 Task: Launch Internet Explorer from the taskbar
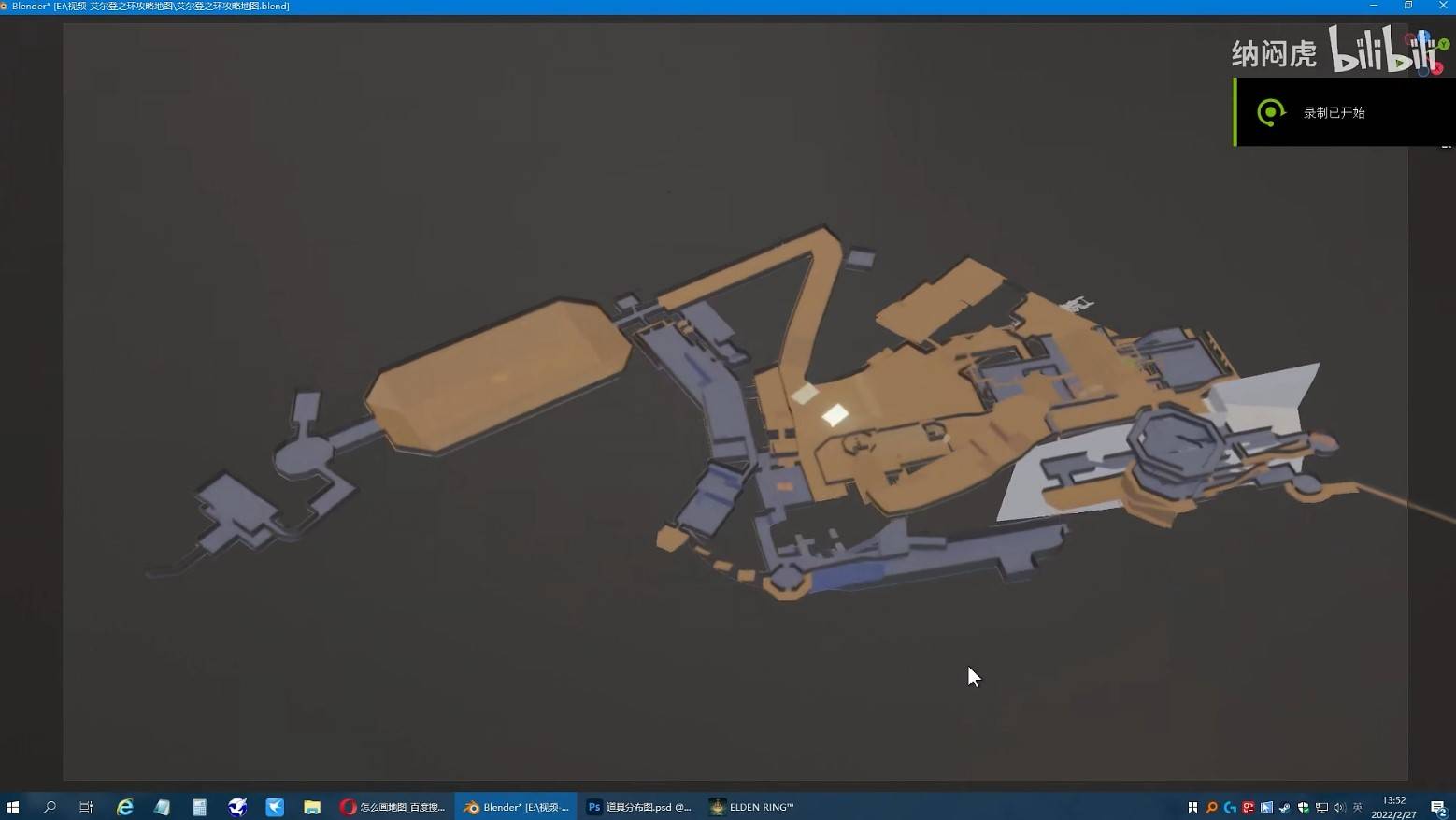[x=124, y=807]
